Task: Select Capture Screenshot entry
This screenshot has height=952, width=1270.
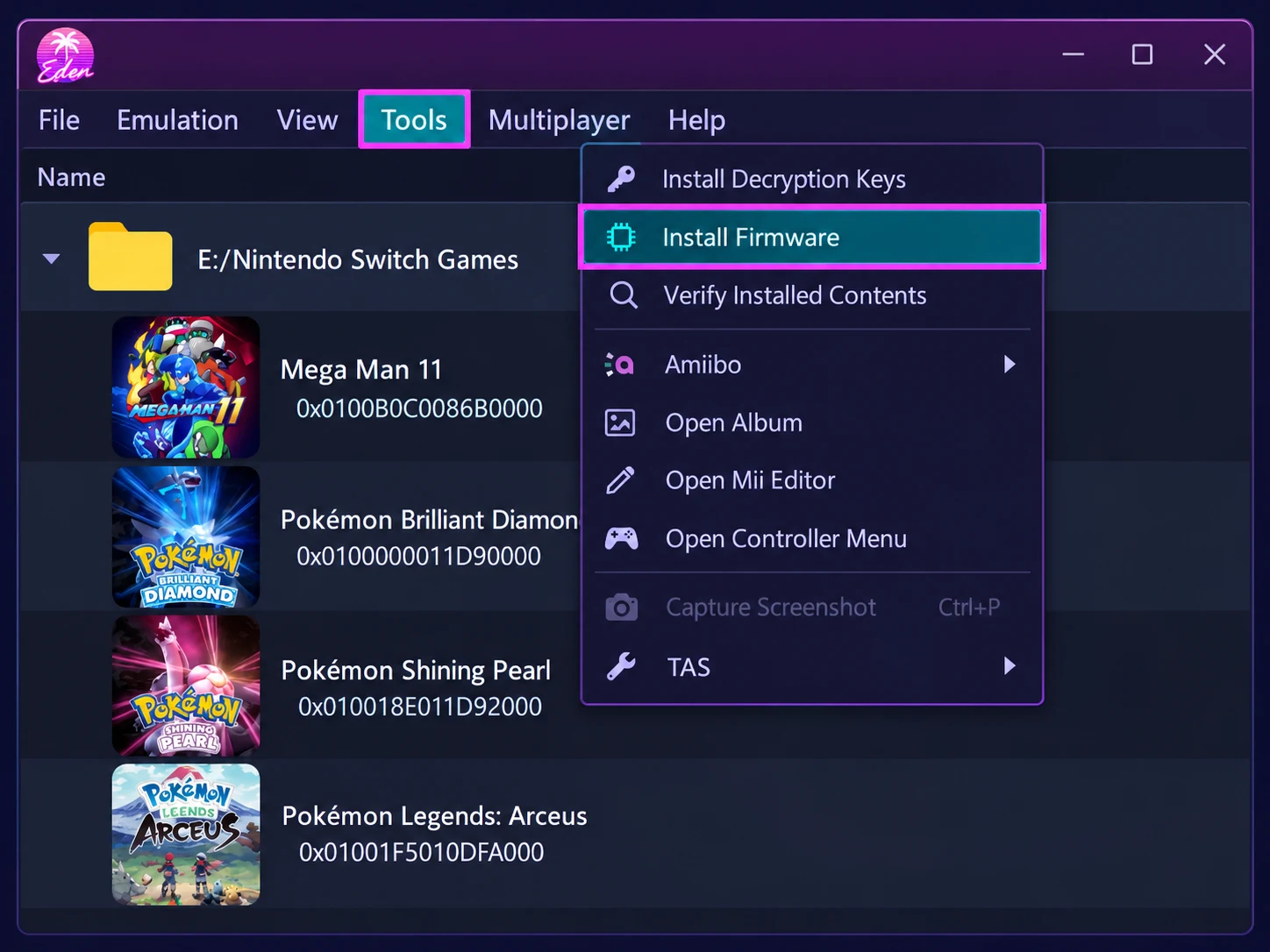Action: coord(812,607)
